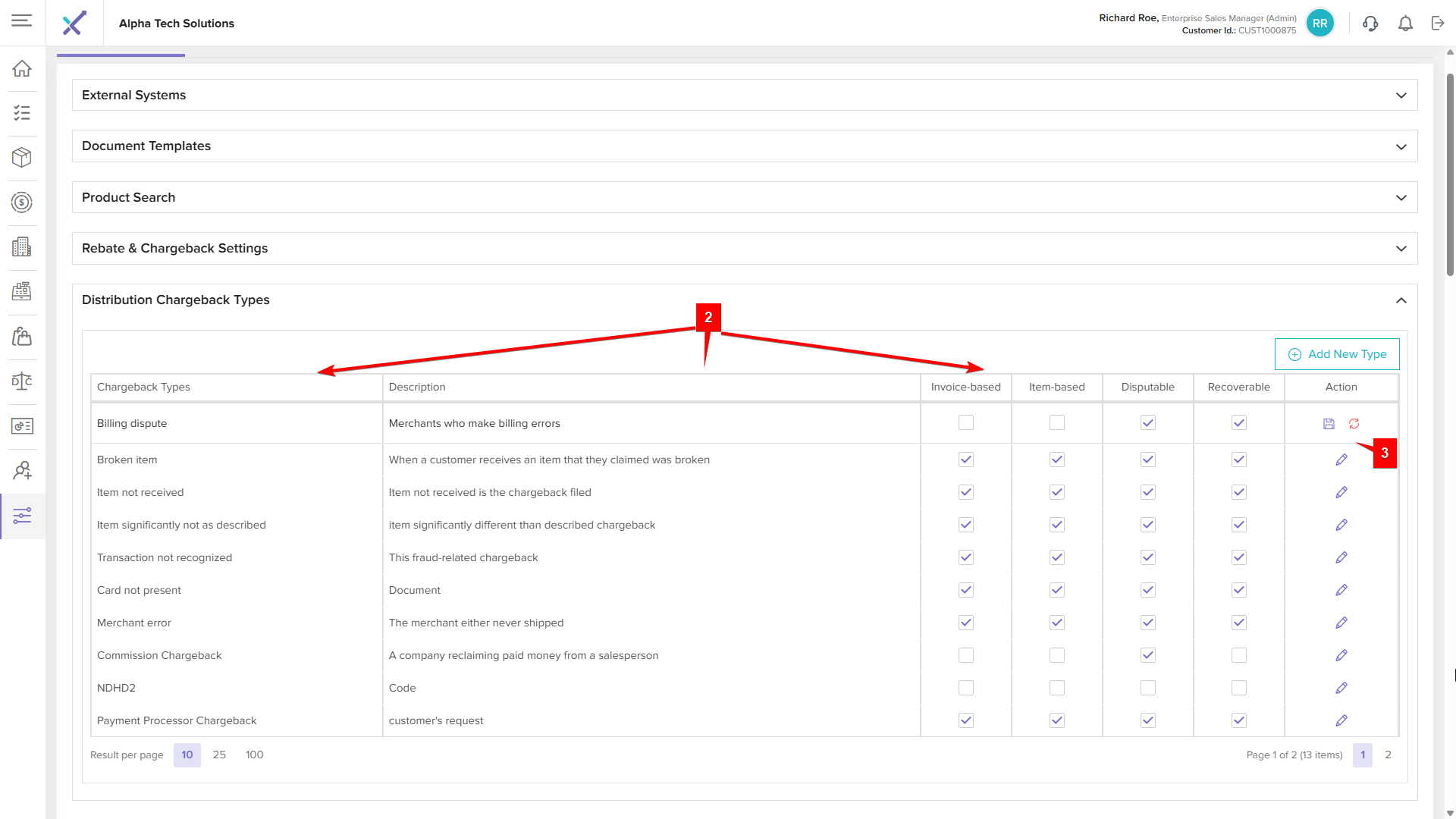1456x819 pixels.
Task: Check Invoice-based for Billing dispute
Action: coord(965,423)
